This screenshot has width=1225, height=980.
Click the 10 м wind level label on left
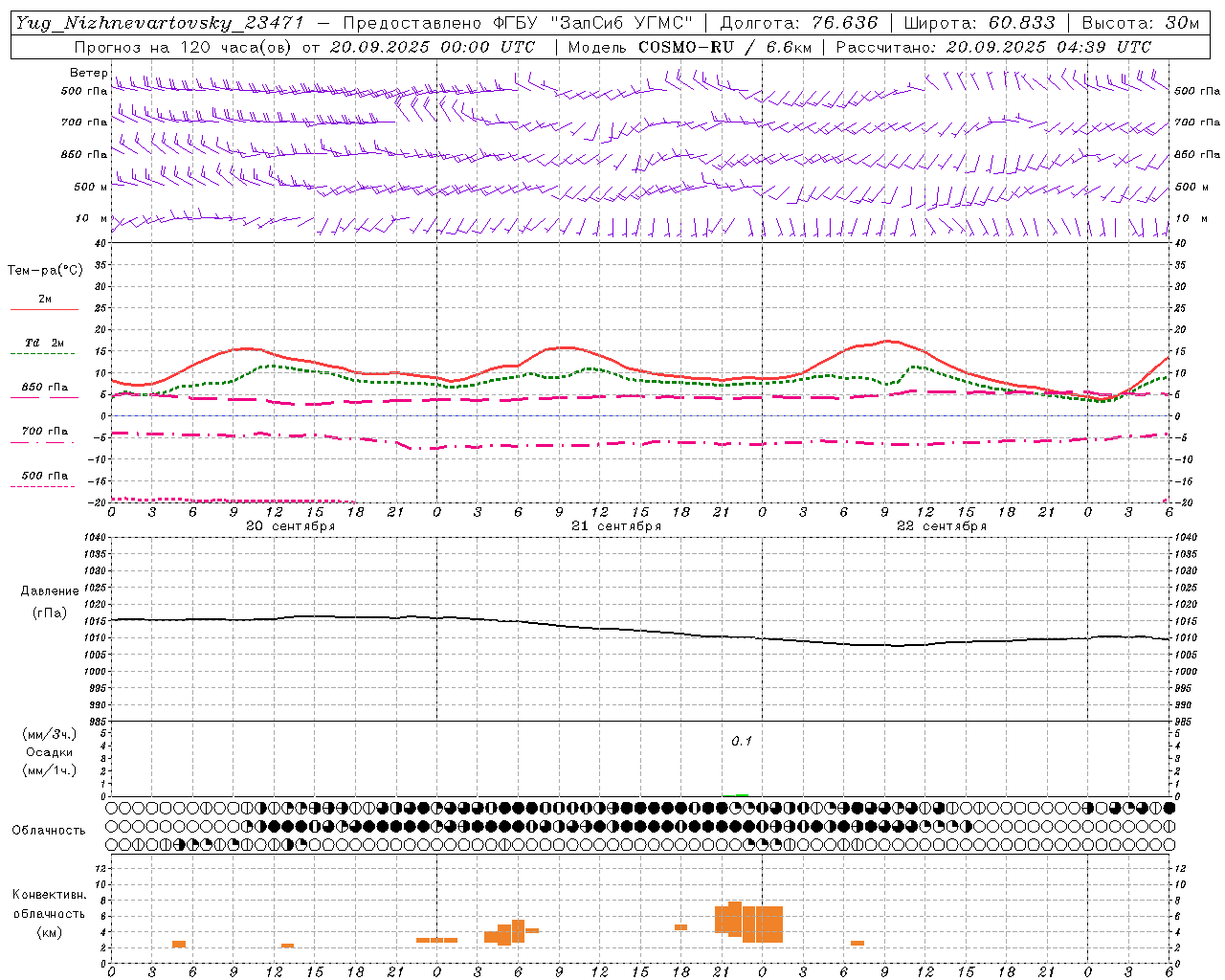click(x=91, y=218)
